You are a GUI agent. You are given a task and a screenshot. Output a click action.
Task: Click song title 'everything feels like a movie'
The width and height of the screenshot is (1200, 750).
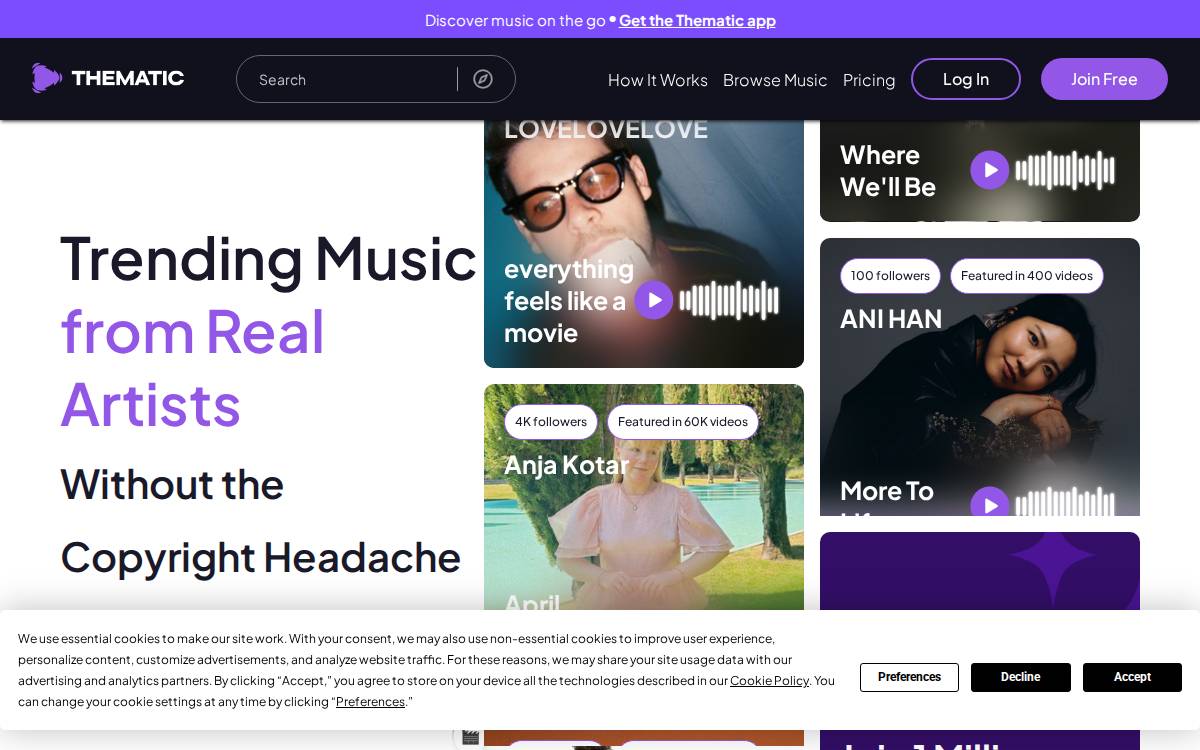[569, 301]
